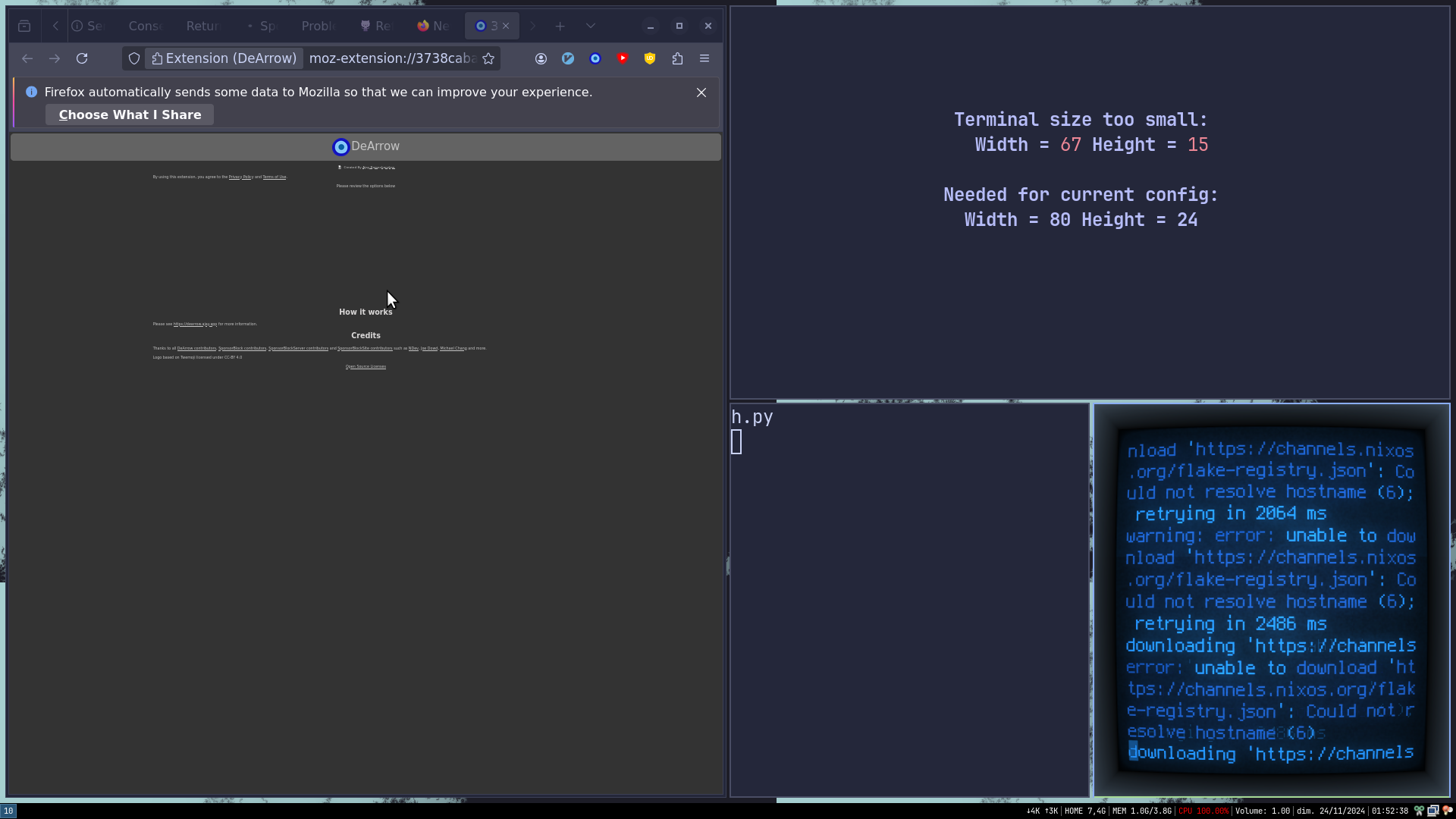Click the mushroom tray icon

pyautogui.click(x=1447, y=811)
